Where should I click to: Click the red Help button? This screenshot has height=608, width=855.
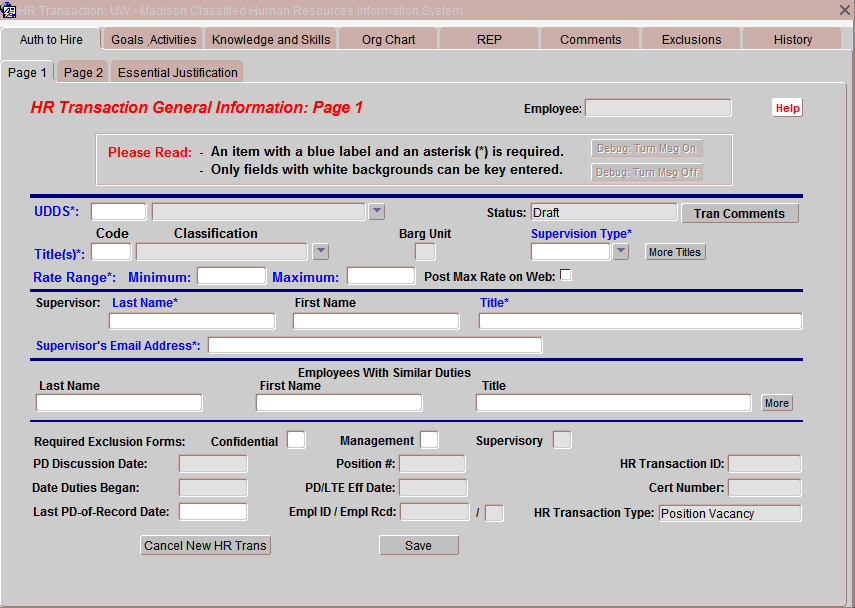point(787,108)
